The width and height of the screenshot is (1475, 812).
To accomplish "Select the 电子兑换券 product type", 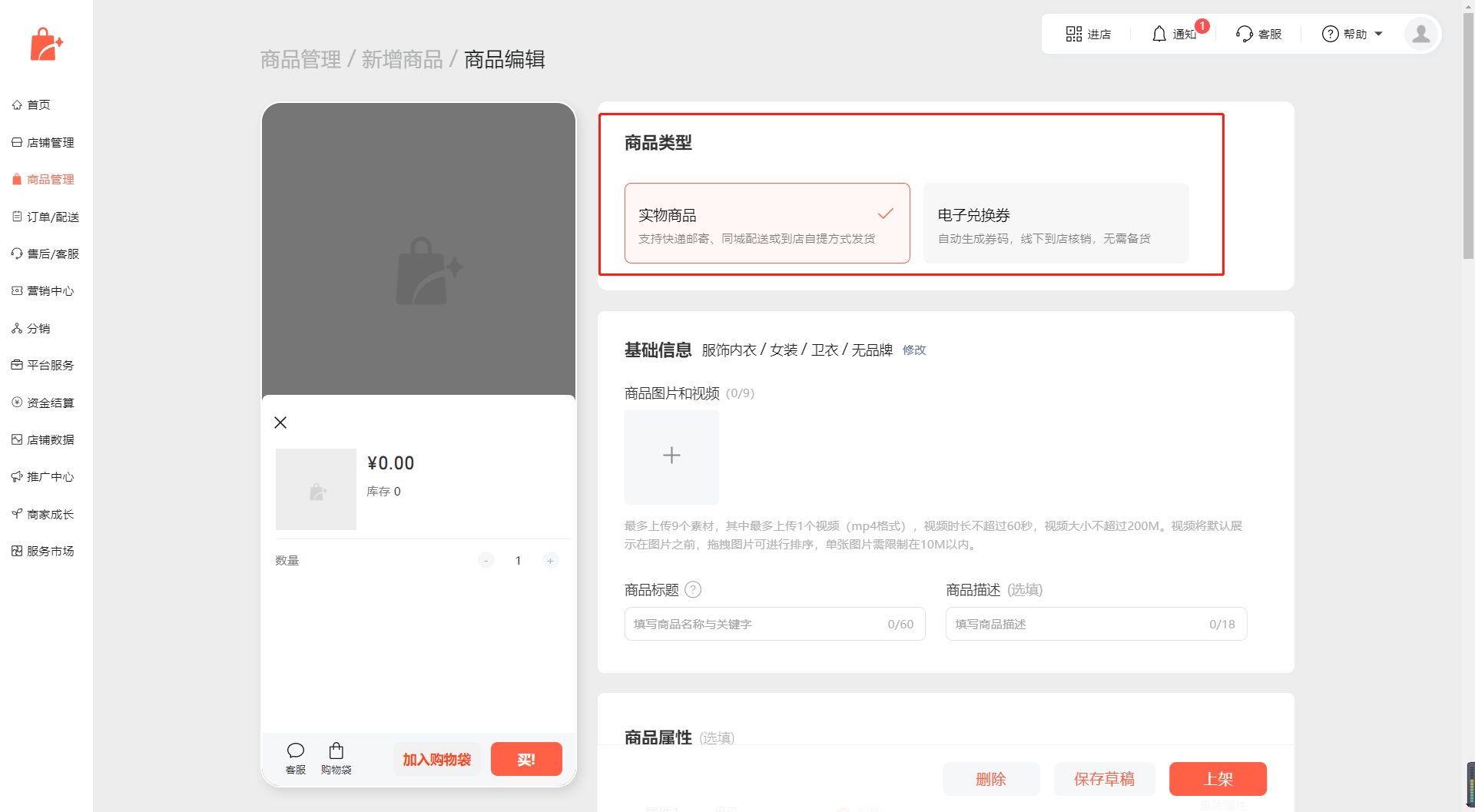I will (1056, 223).
